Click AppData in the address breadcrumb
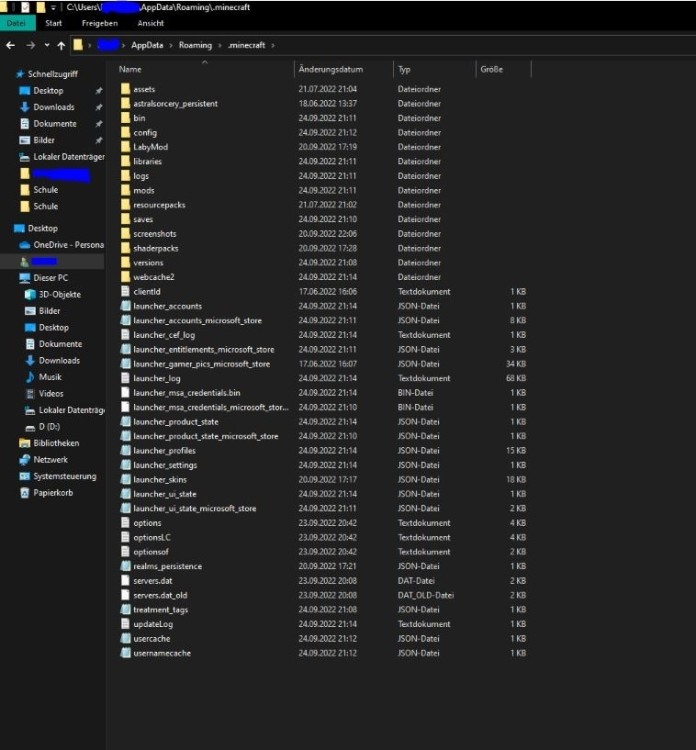The image size is (696, 750). [147, 45]
